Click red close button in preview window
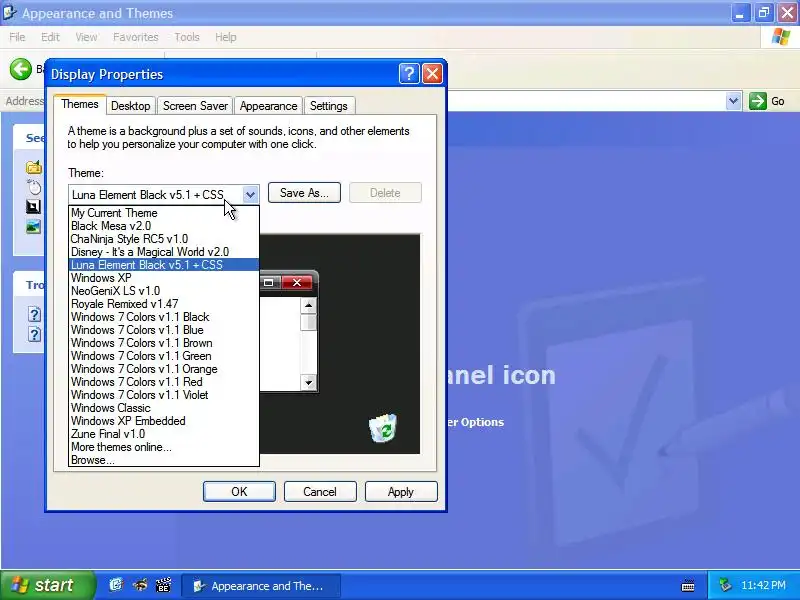Screen dimensions: 800x600 coord(297,283)
